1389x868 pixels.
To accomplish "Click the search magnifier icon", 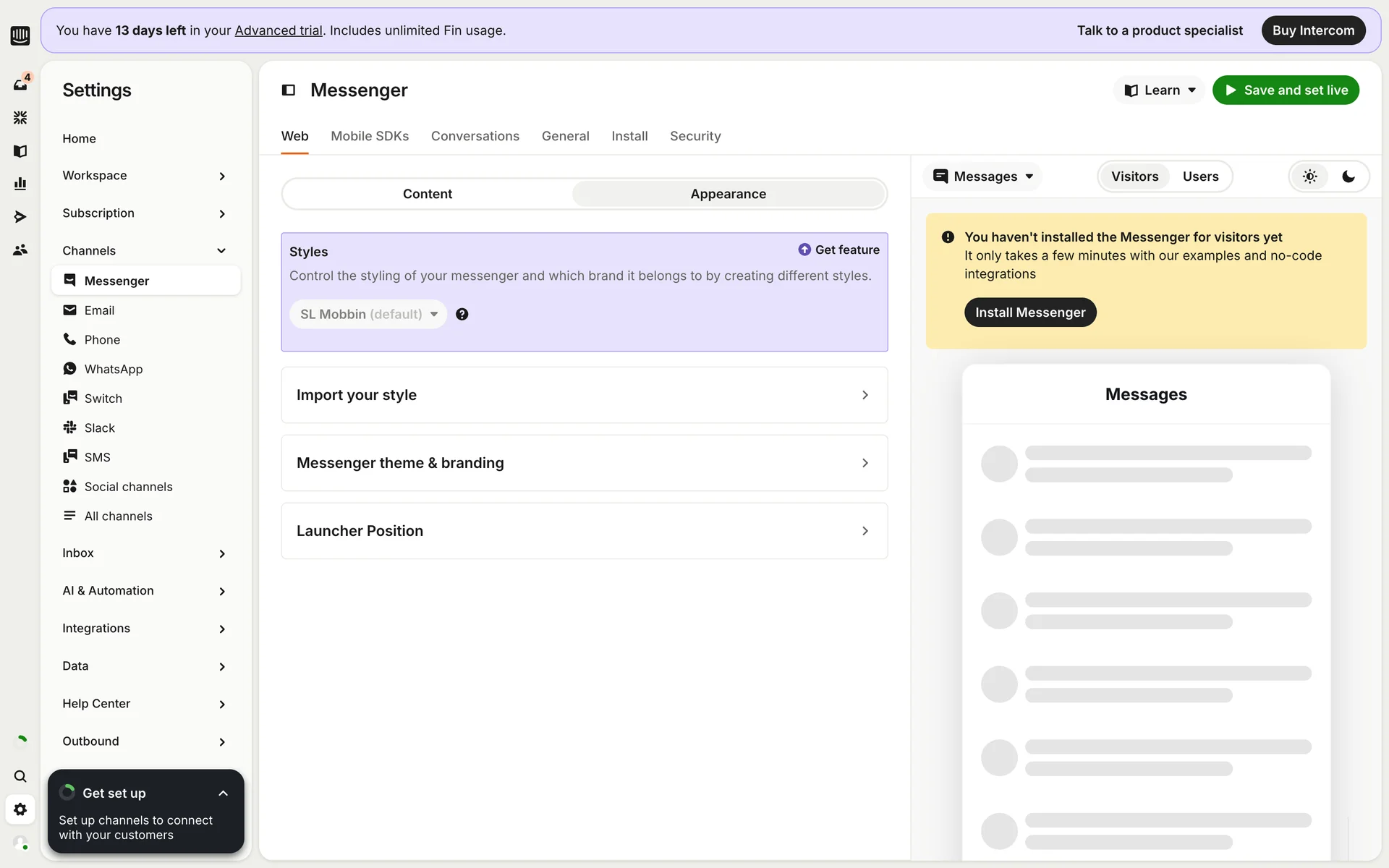I will 20,776.
